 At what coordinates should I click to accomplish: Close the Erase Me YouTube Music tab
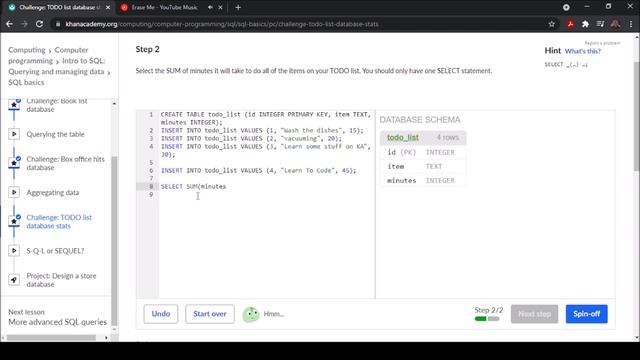(x=220, y=7)
